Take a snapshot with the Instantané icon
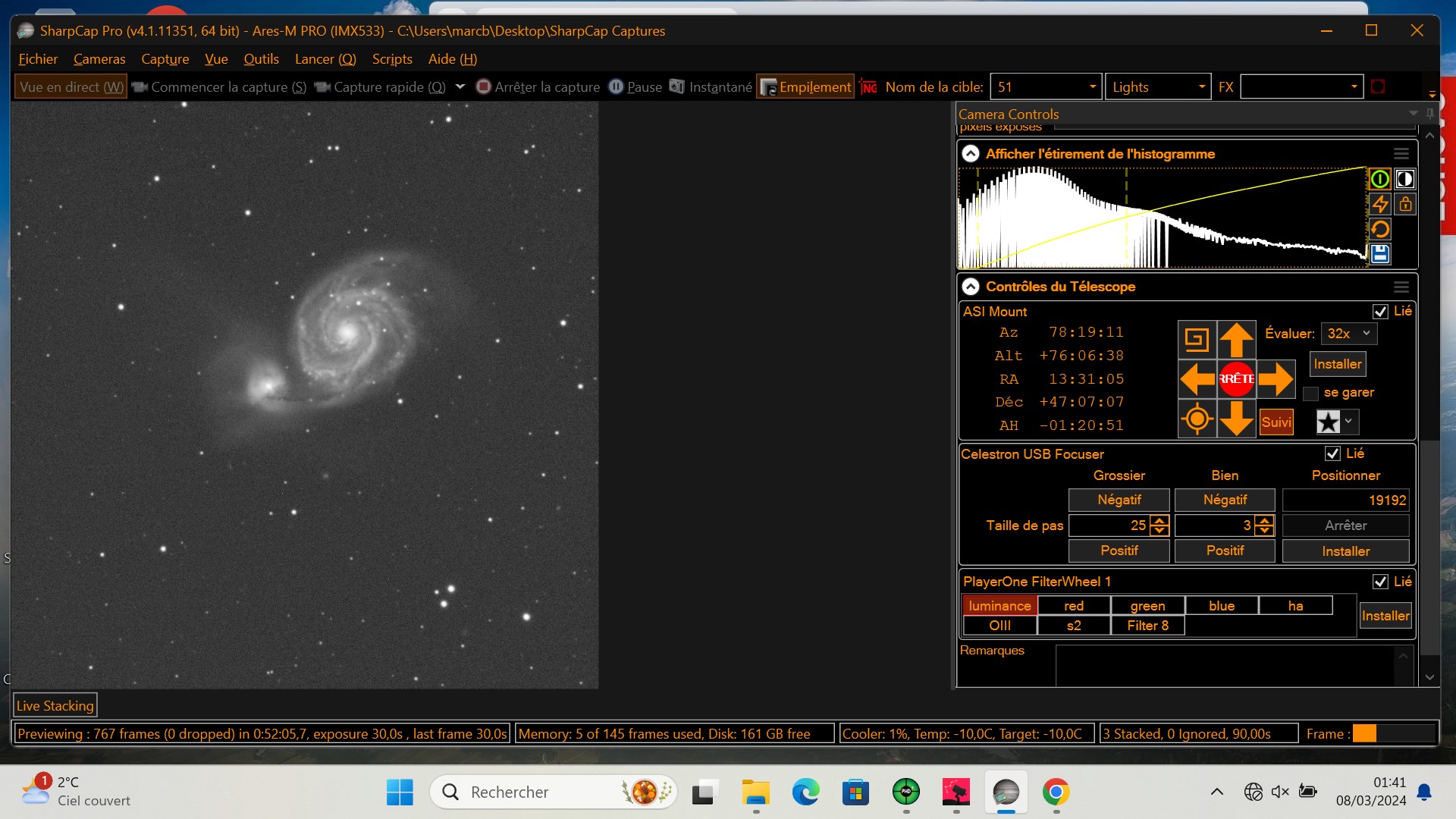This screenshot has width=1456, height=819. point(677,86)
